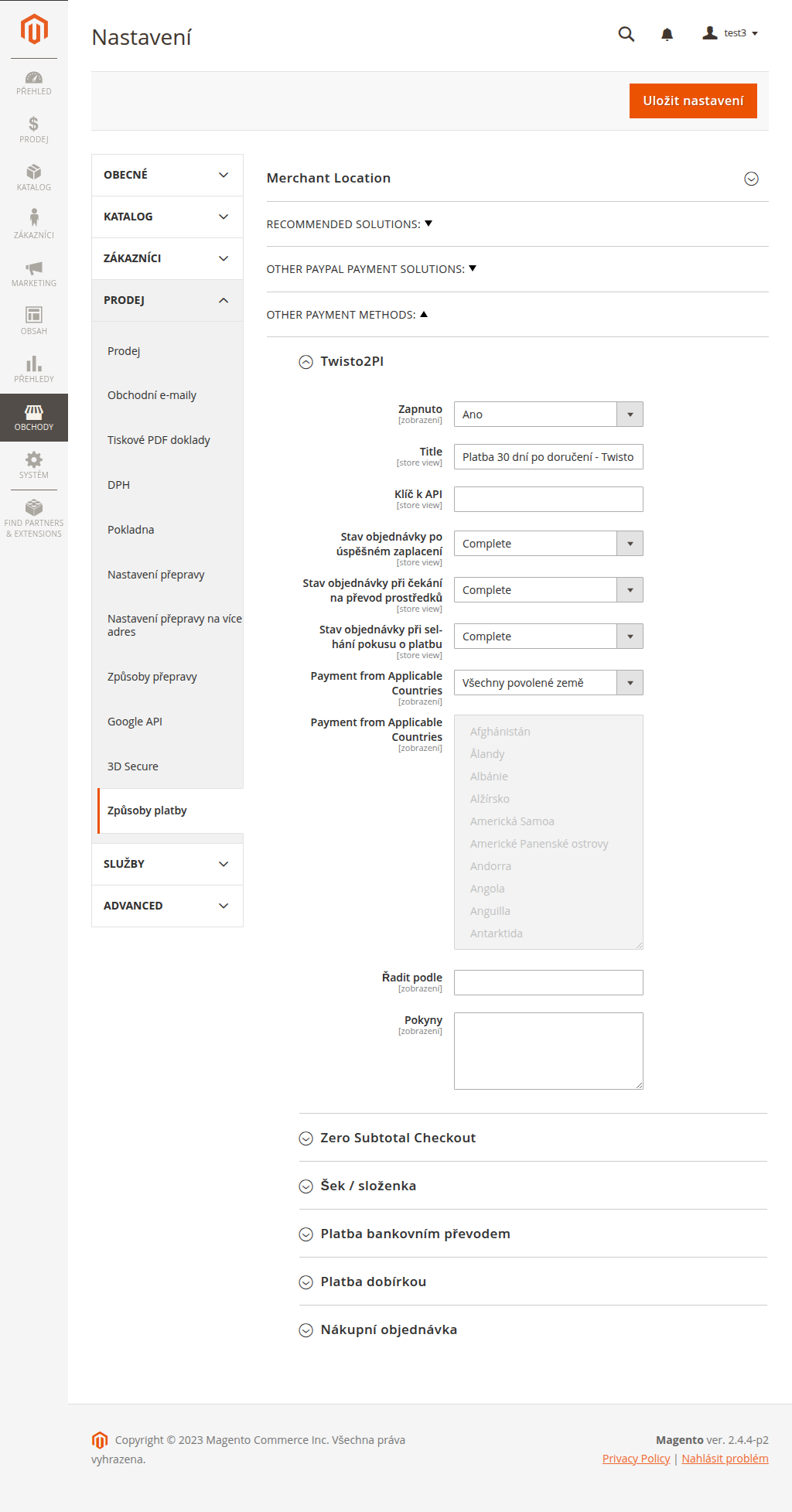Open the Zapnuto dropdown
The height and width of the screenshot is (1512, 792).
pyautogui.click(x=548, y=415)
